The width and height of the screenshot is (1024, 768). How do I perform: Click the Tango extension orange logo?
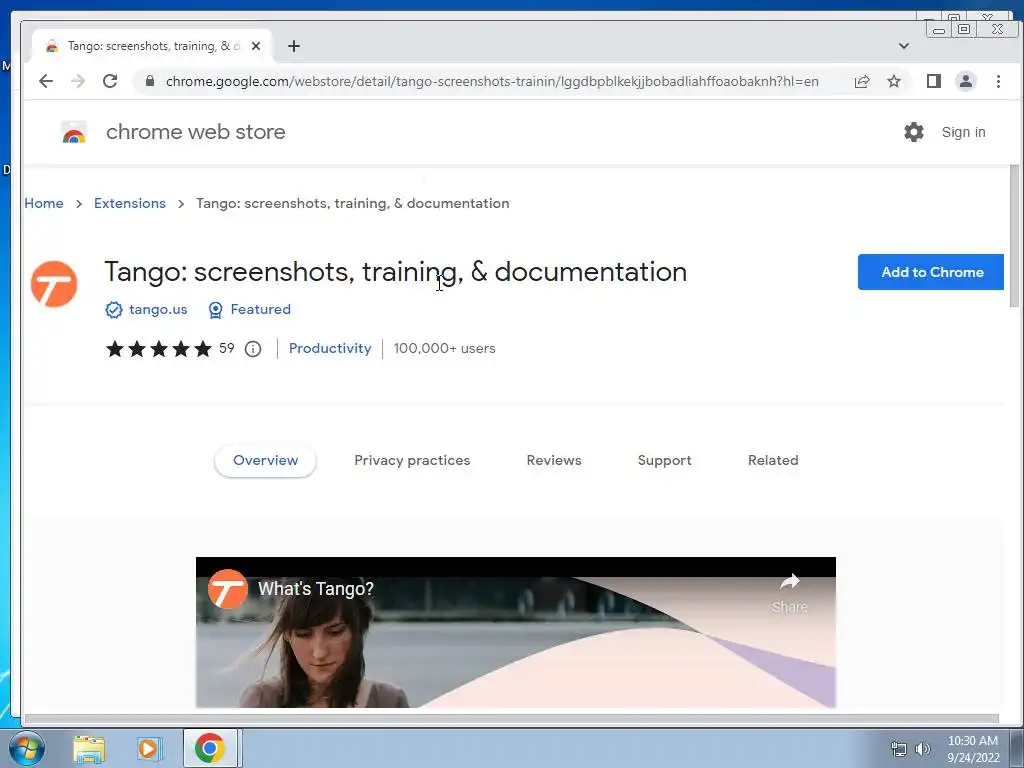(x=54, y=284)
